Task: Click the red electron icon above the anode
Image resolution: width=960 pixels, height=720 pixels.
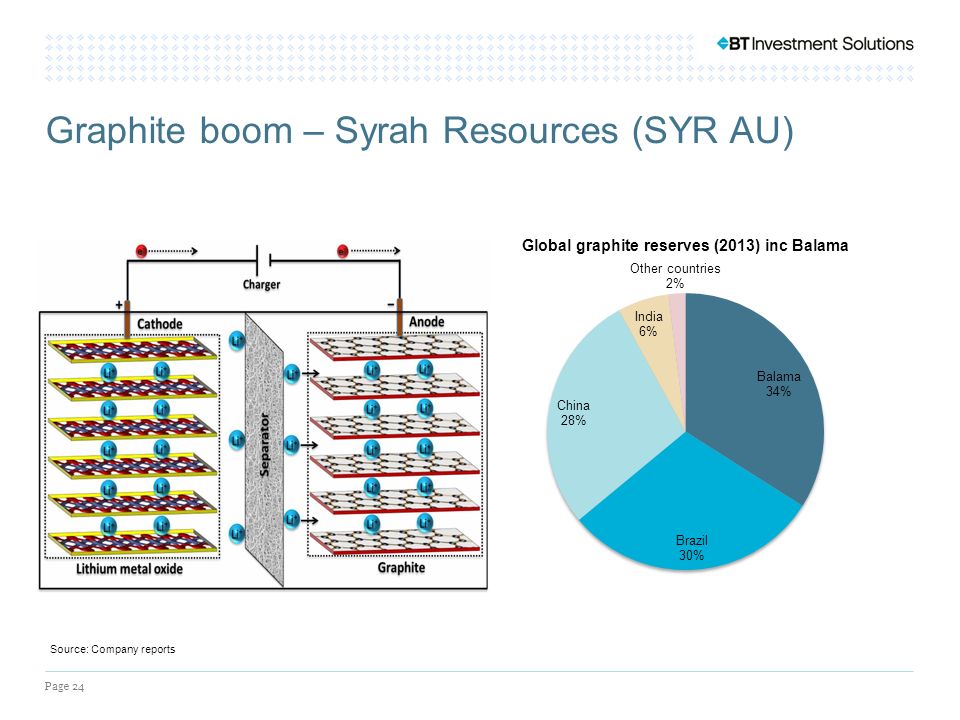Action: click(343, 251)
